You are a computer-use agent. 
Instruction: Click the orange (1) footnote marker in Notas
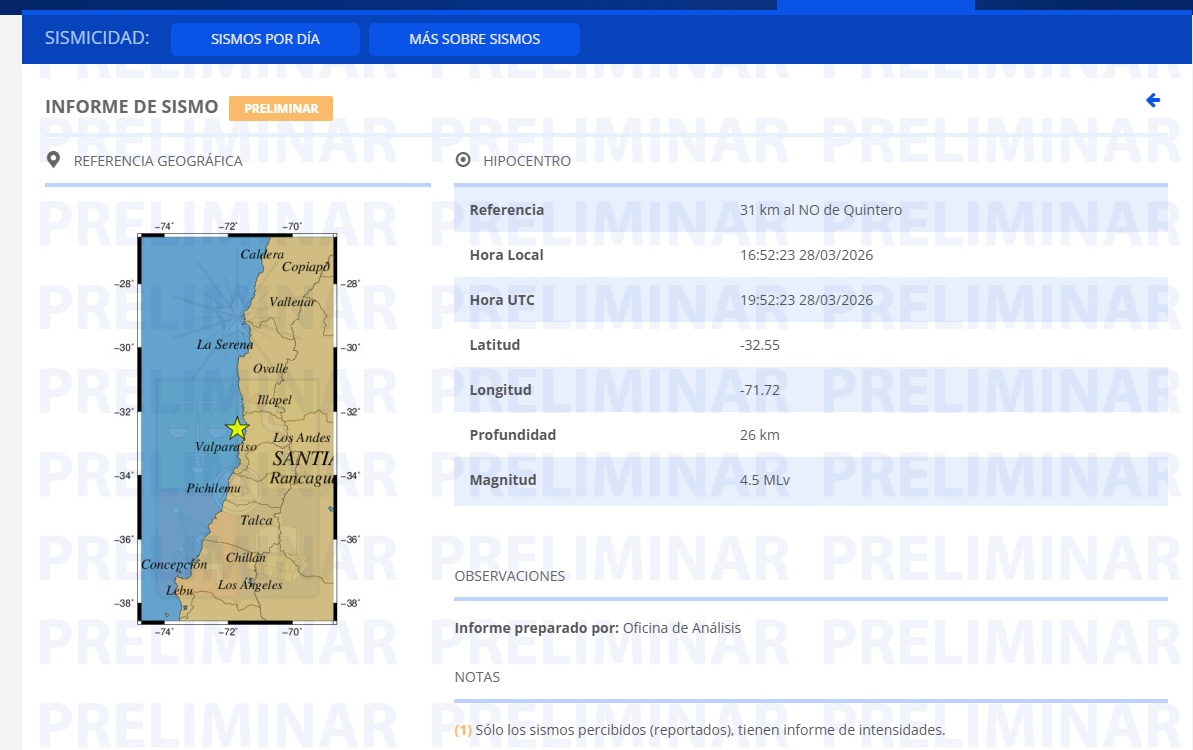463,730
